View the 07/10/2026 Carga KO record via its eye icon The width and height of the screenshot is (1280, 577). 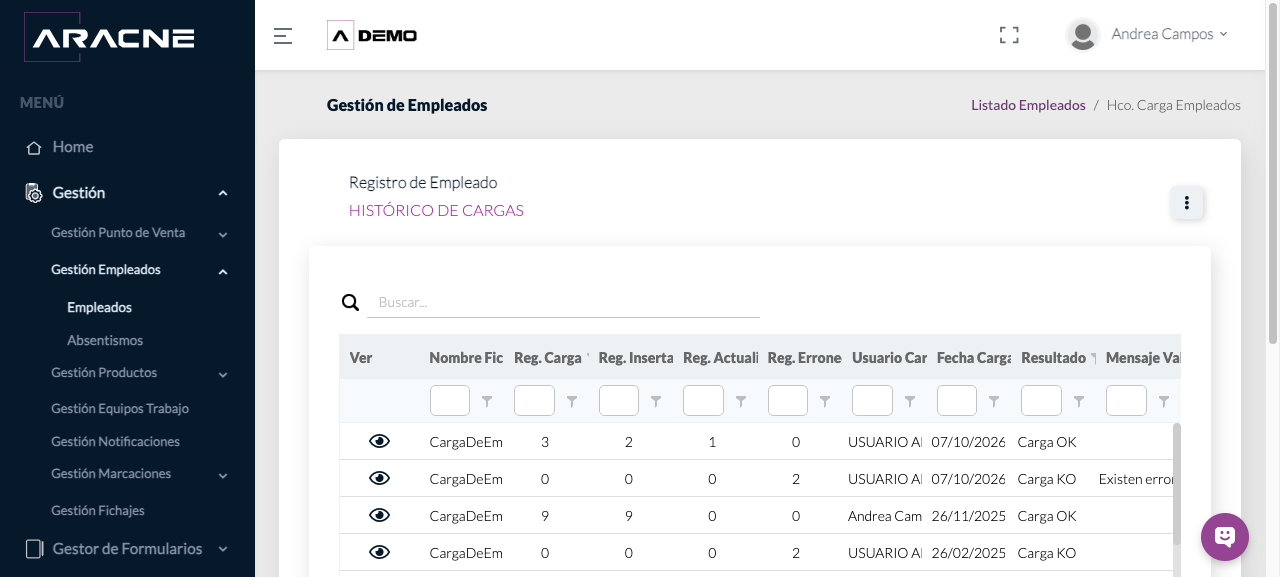point(379,478)
